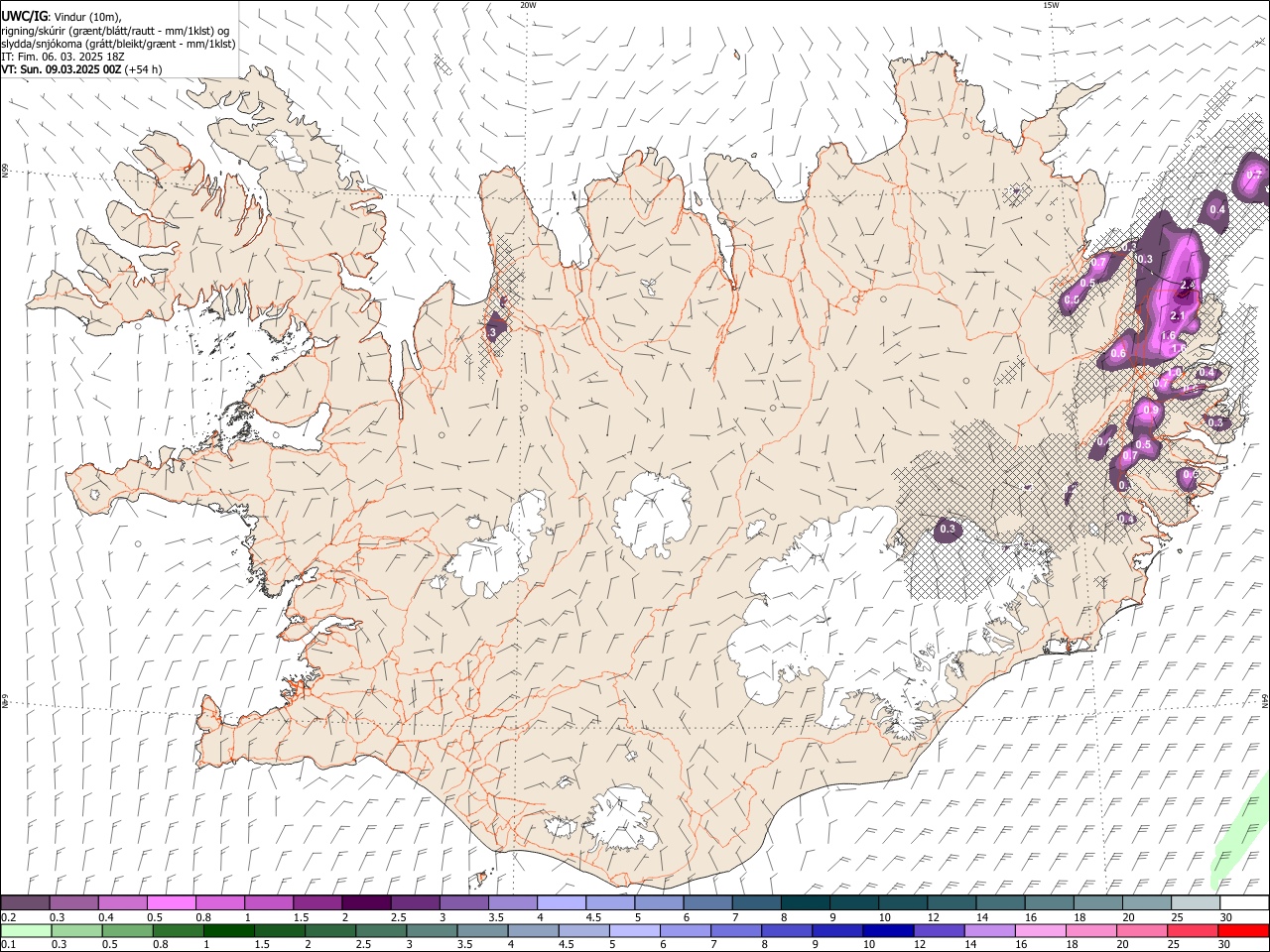Click the UWC/IG title text

tap(23, 17)
